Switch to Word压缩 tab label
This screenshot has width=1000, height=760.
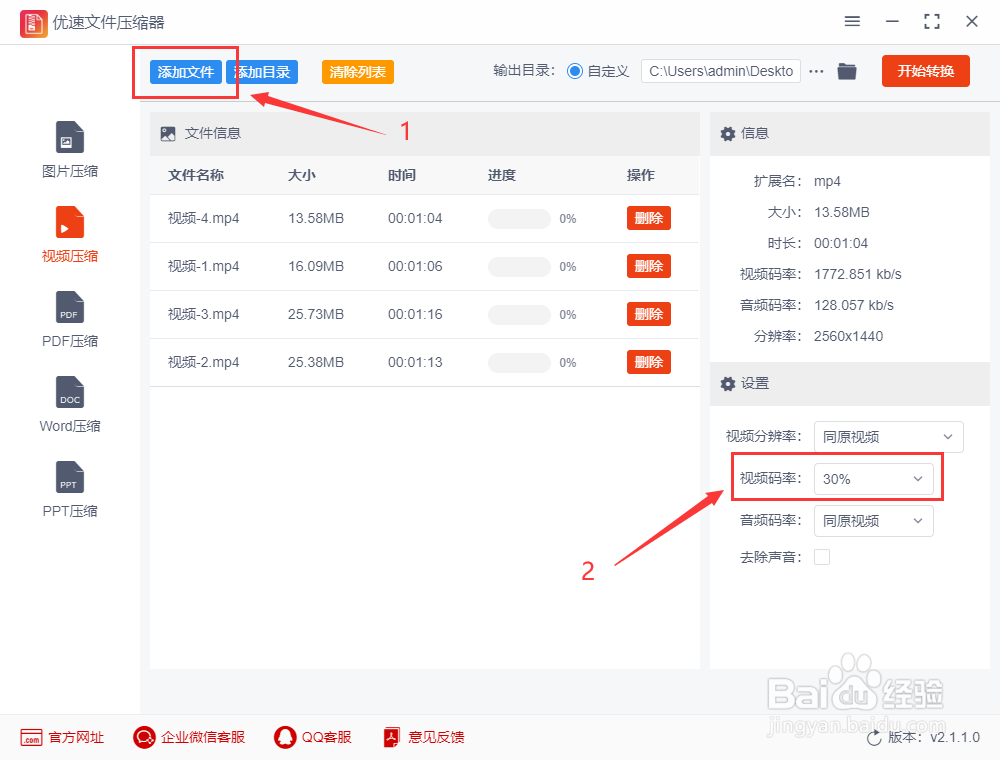click(x=70, y=426)
